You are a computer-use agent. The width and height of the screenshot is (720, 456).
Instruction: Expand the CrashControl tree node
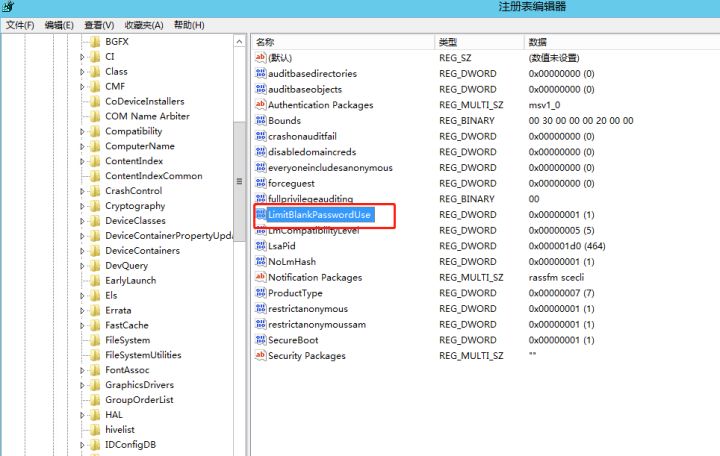point(82,191)
